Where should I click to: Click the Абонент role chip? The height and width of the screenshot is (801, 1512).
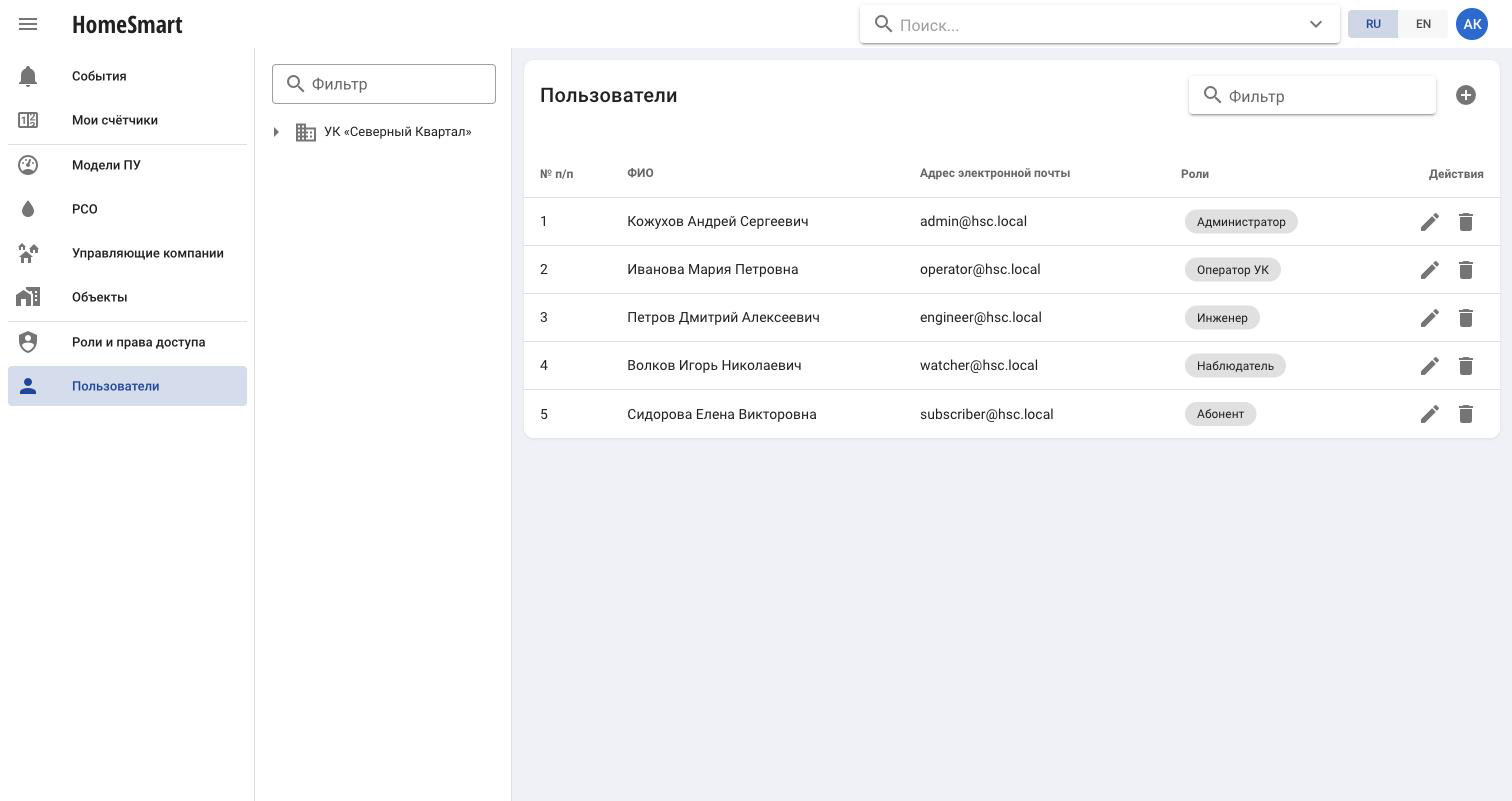[1220, 414]
